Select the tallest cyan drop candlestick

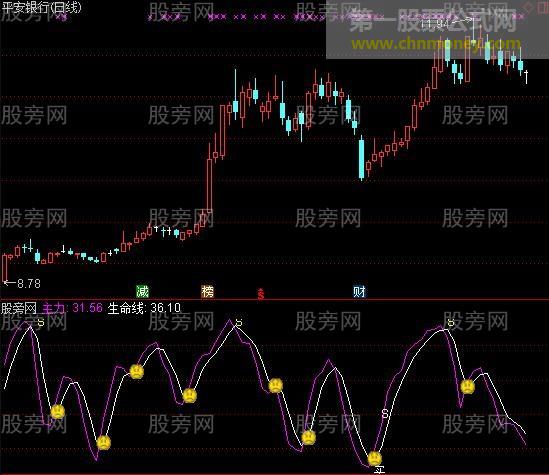(x=361, y=158)
